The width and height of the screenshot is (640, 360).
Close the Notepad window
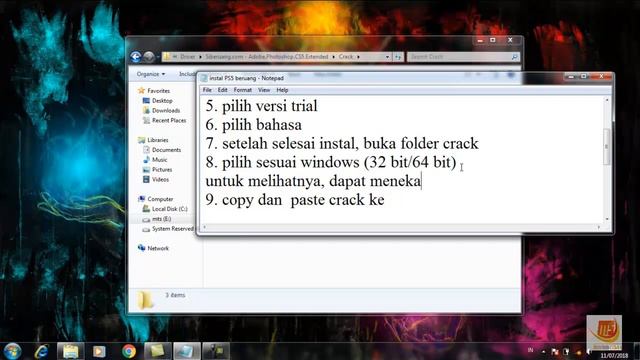click(x=601, y=76)
